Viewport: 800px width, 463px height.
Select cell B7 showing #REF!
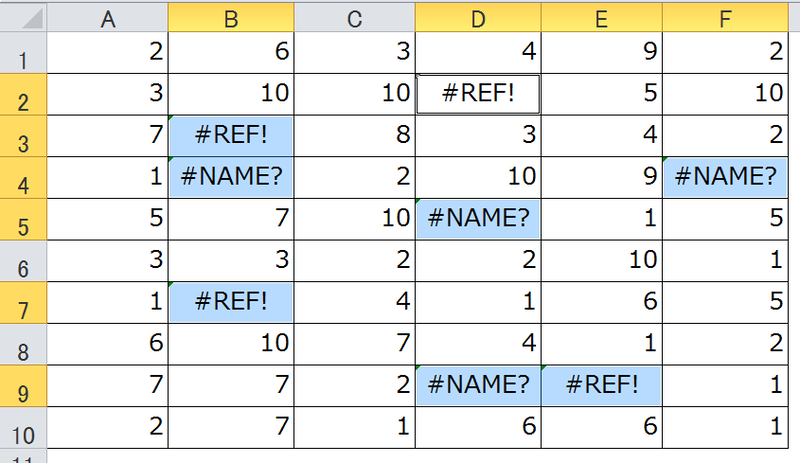[x=231, y=302]
